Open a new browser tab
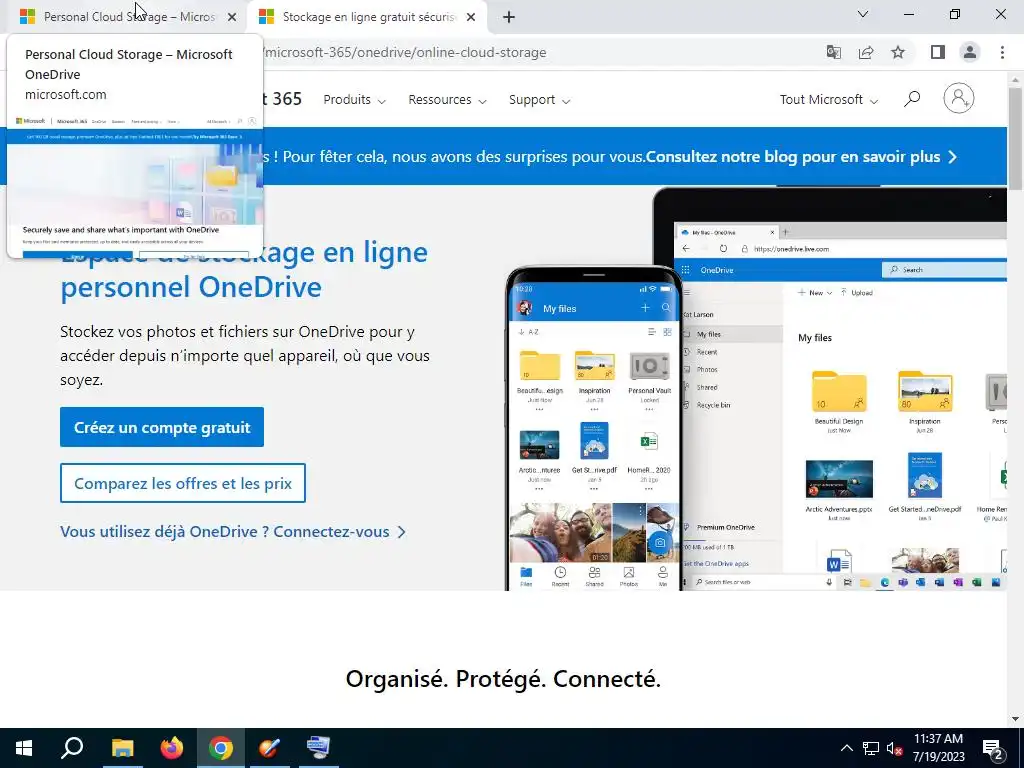The height and width of the screenshot is (768, 1024). [x=509, y=17]
